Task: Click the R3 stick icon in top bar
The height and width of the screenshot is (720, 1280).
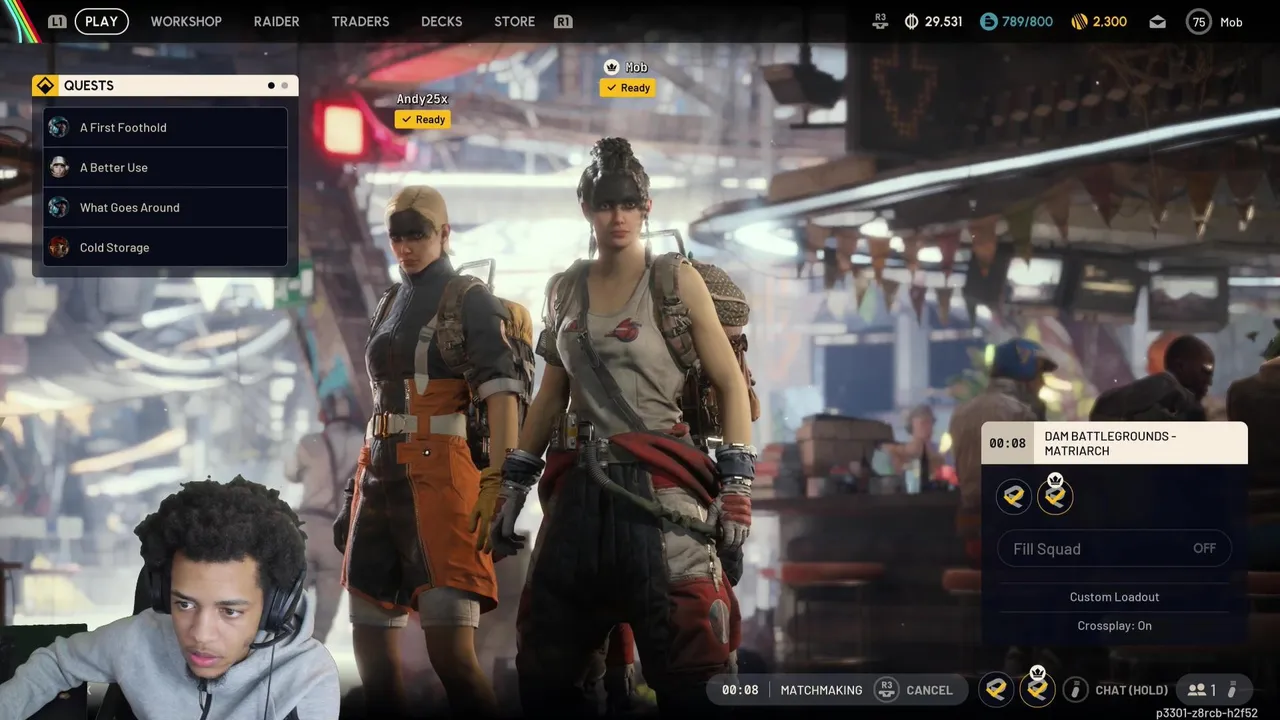Action: pos(880,21)
